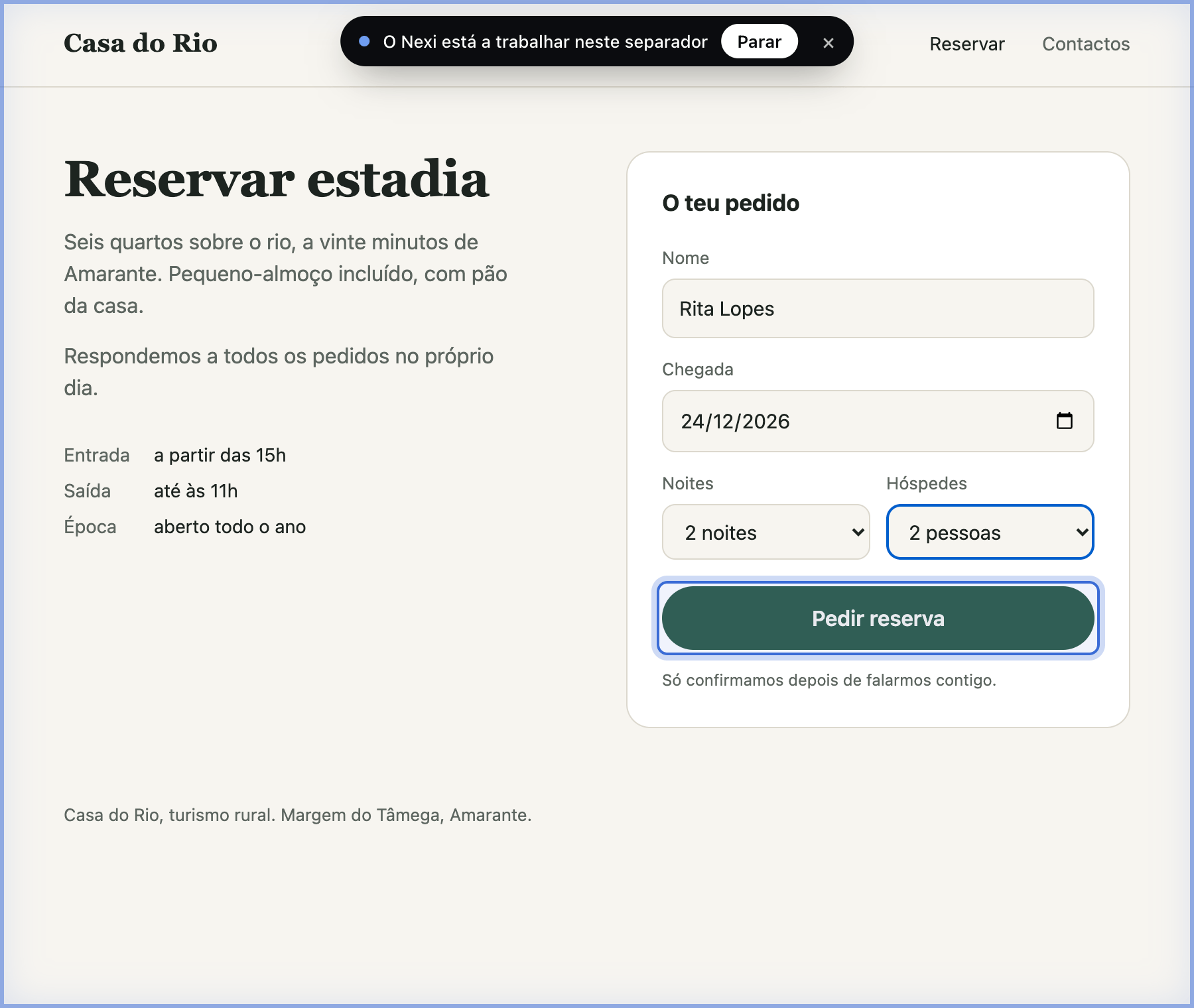Stop Nexi with the Parar button
This screenshot has width=1194, height=1008.
pos(760,42)
